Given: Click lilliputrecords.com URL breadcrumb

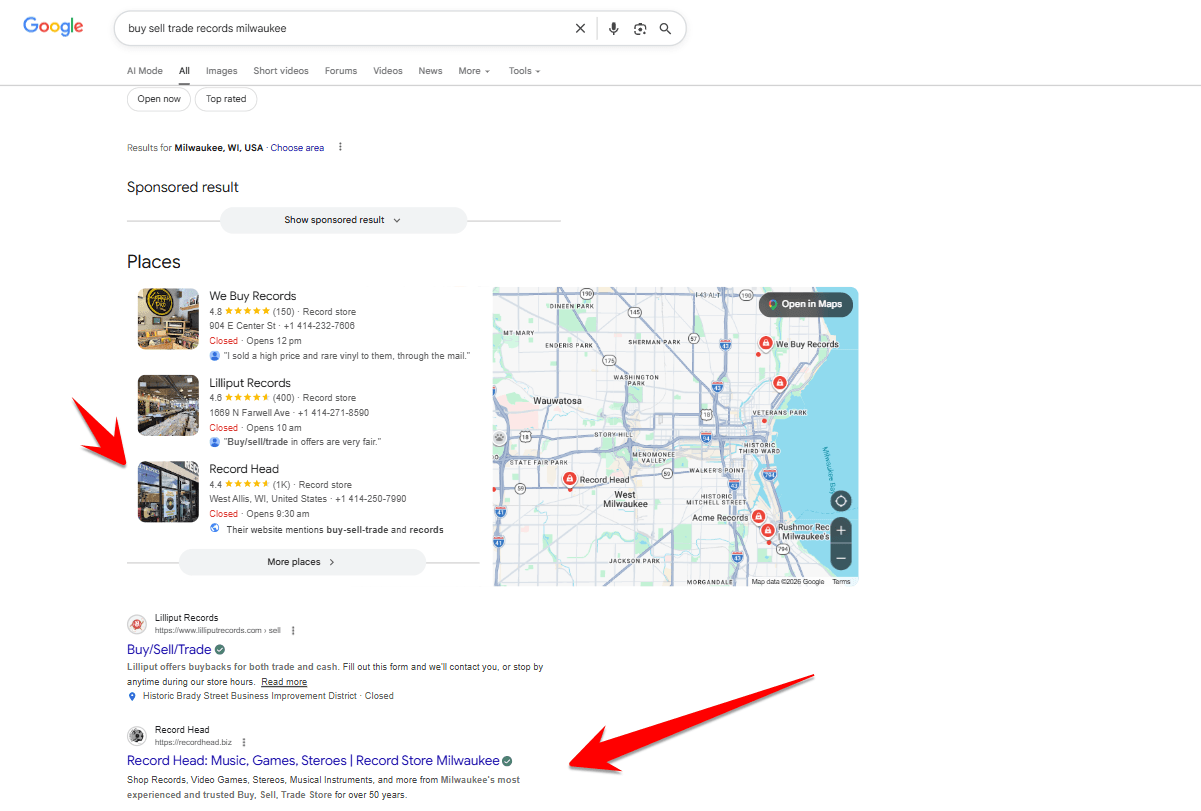Looking at the screenshot, I should 217,631.
